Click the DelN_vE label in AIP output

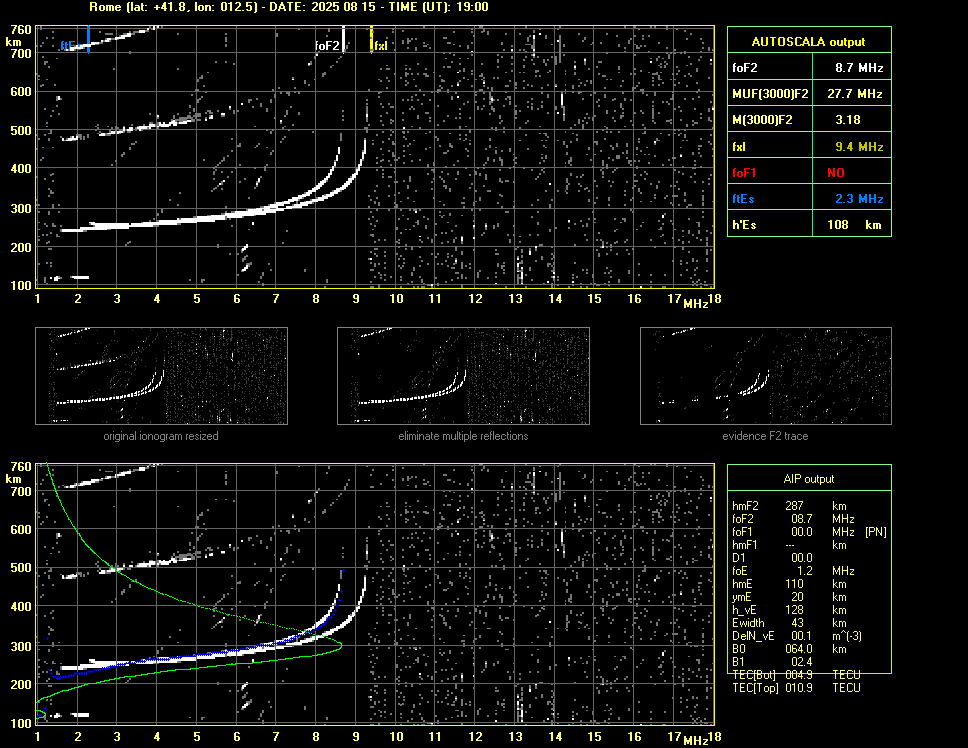(x=753, y=636)
